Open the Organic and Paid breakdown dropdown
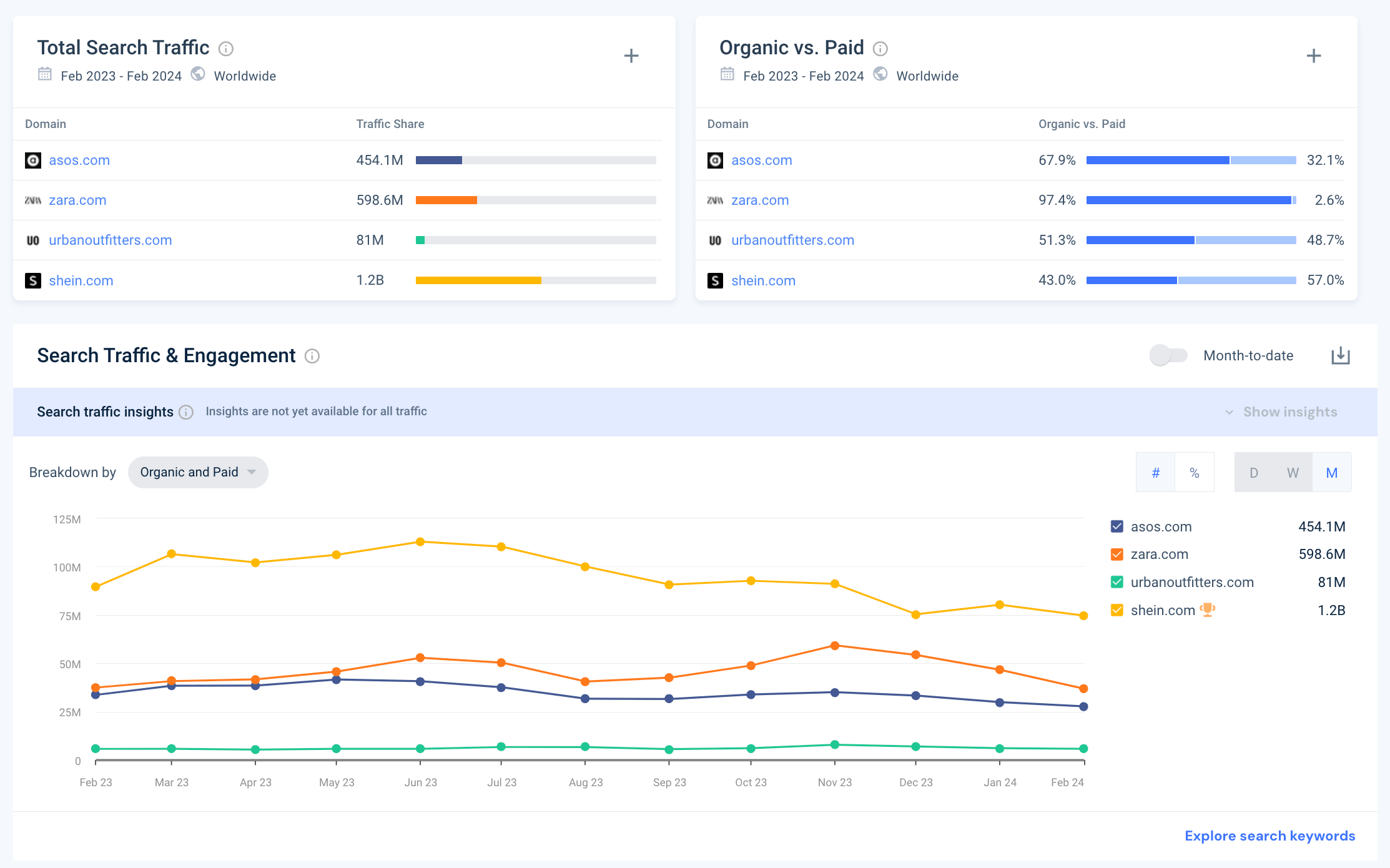 [197, 472]
